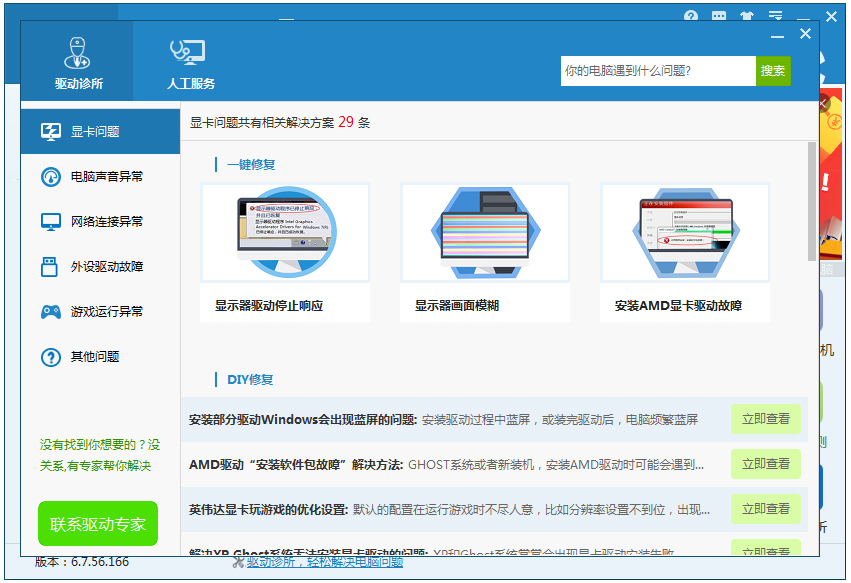This screenshot has width=851, height=583.
Task: Click the 游戏运行异常 gamepad icon
Action: 50,312
